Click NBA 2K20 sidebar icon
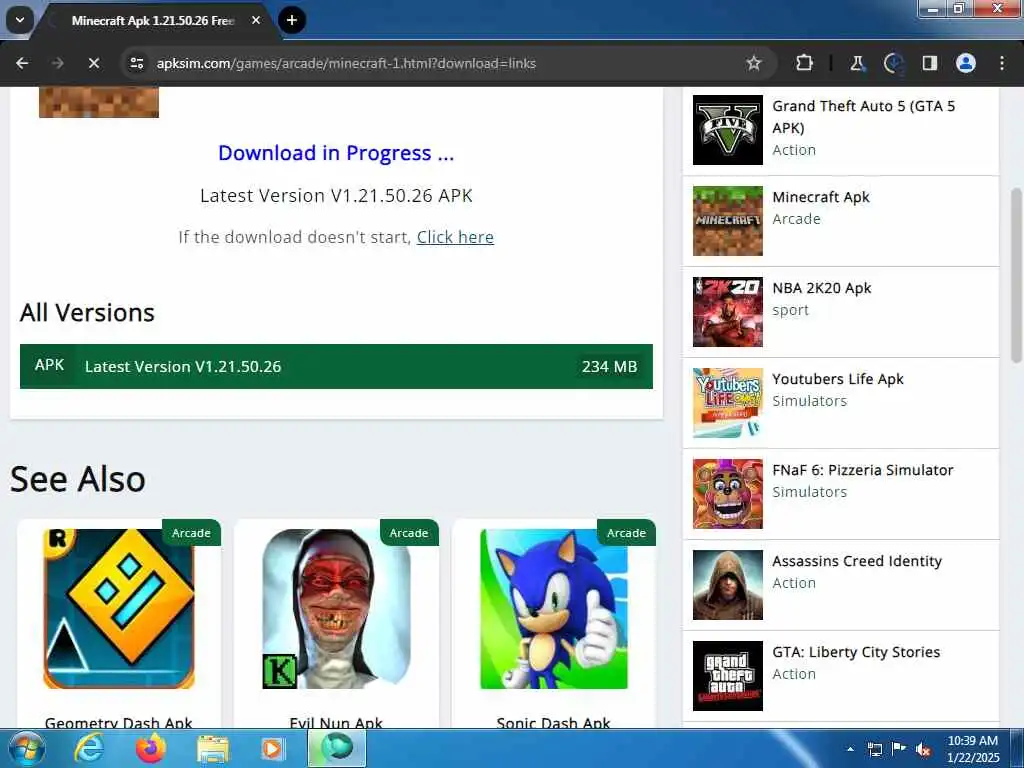1024x768 pixels. [728, 312]
